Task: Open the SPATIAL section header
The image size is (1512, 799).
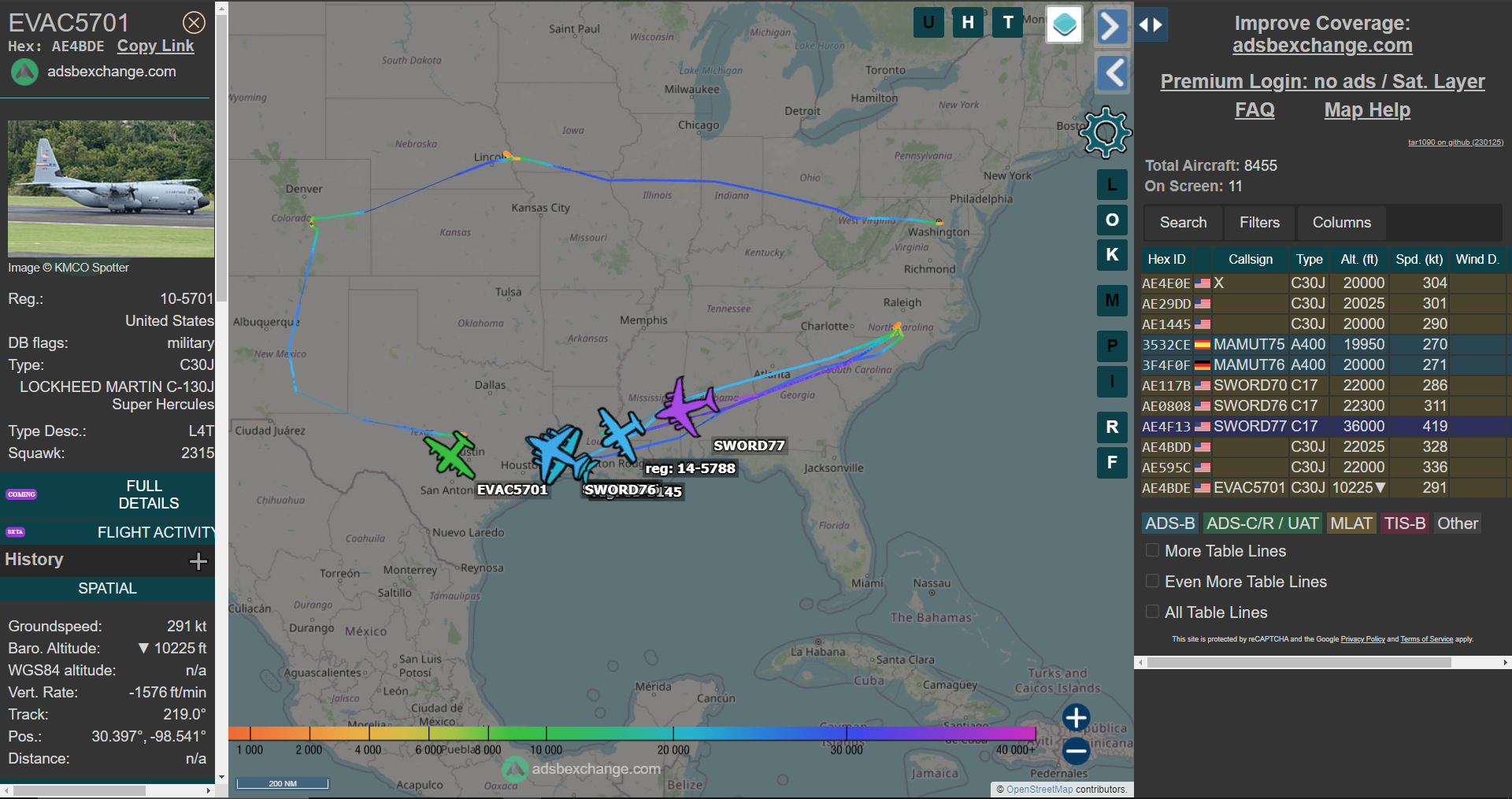Action: [x=107, y=589]
